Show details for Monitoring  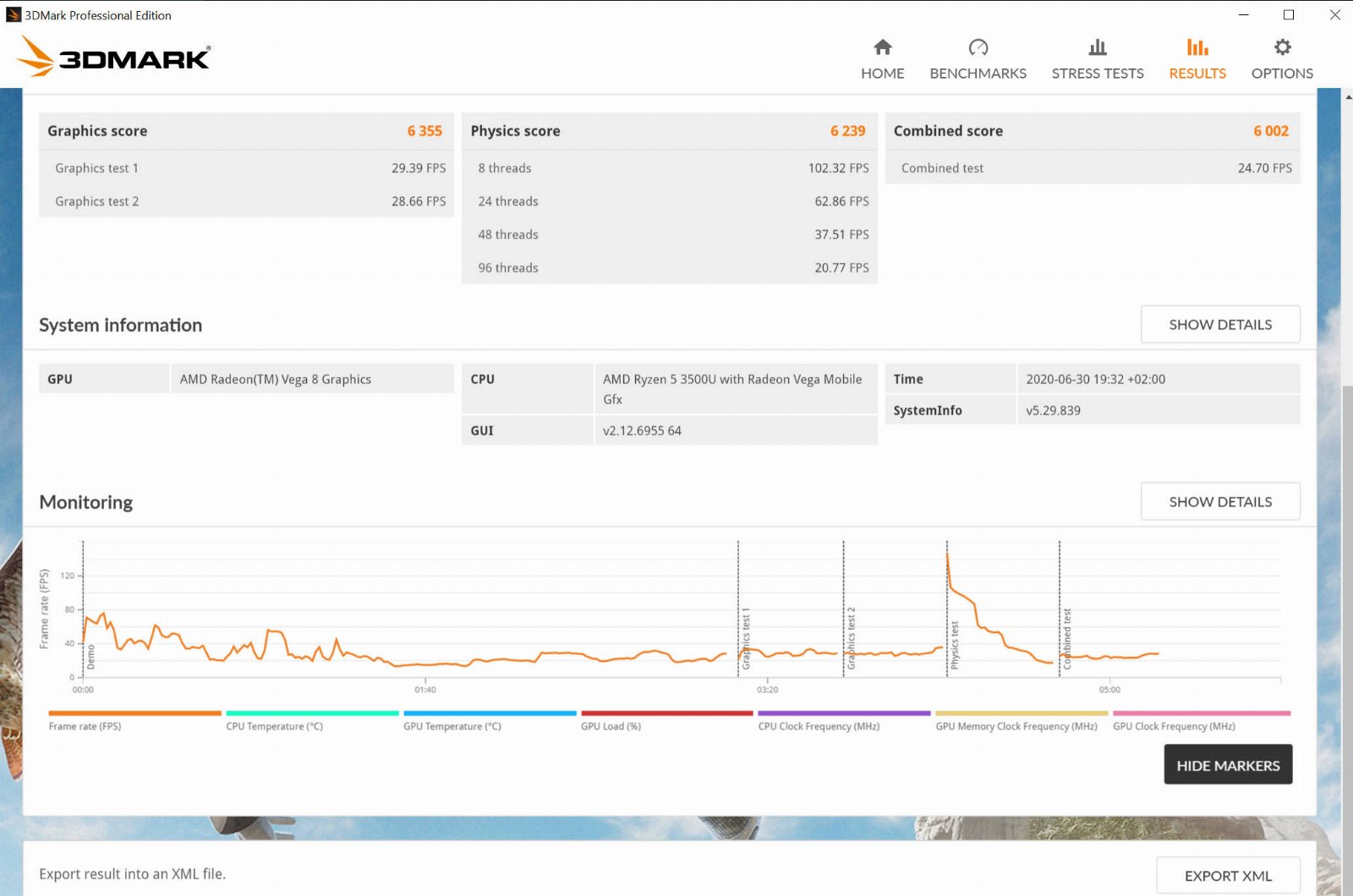point(1219,502)
